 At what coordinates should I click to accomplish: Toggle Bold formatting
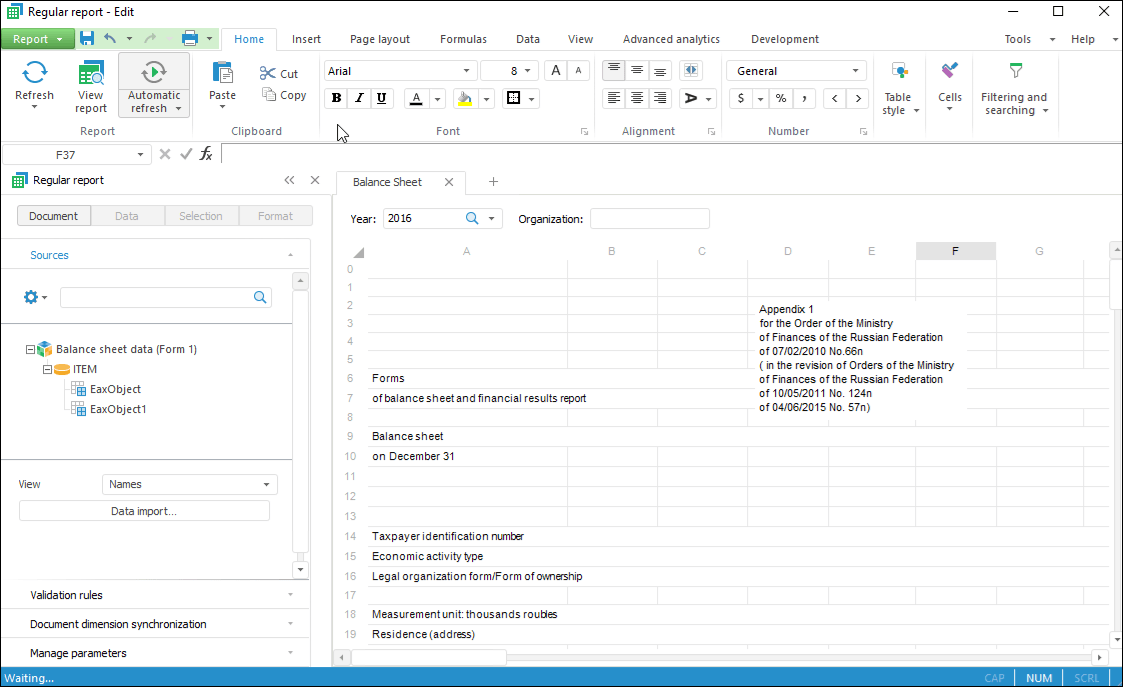click(x=336, y=98)
